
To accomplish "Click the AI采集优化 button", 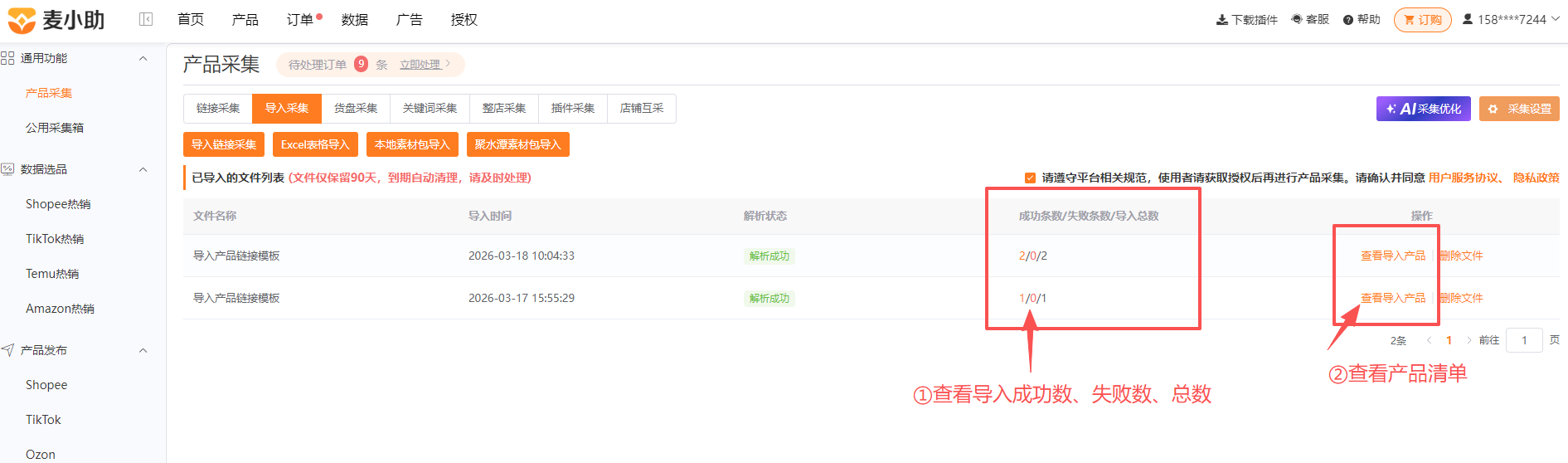I will pos(1424,109).
